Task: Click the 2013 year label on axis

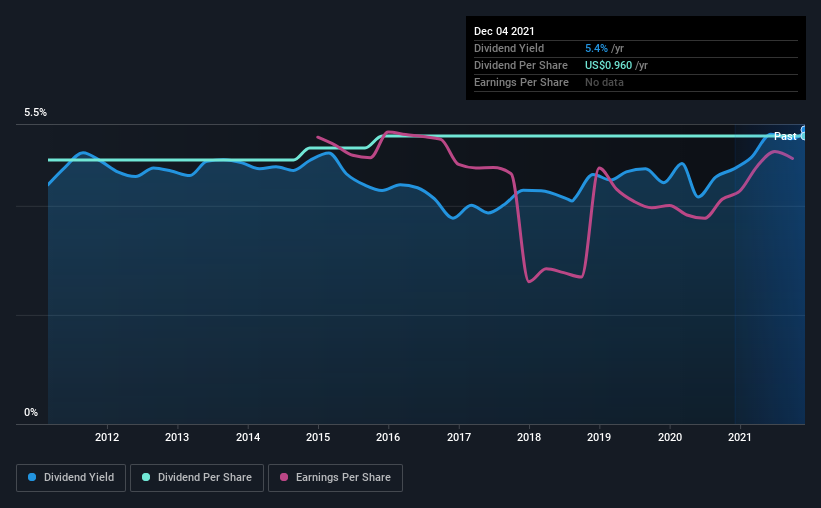Action: (x=177, y=437)
